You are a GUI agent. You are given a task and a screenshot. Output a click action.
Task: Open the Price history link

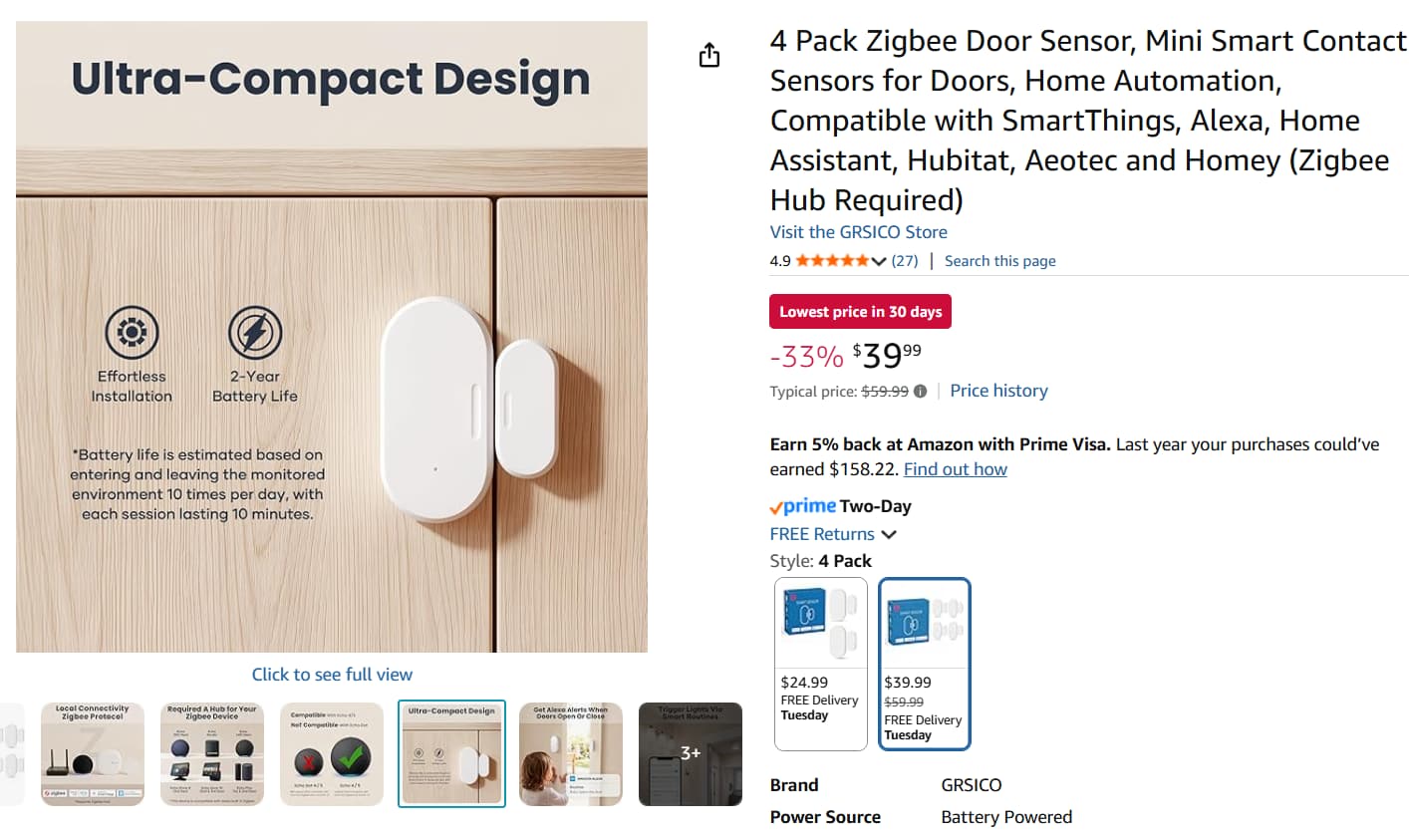pos(998,391)
